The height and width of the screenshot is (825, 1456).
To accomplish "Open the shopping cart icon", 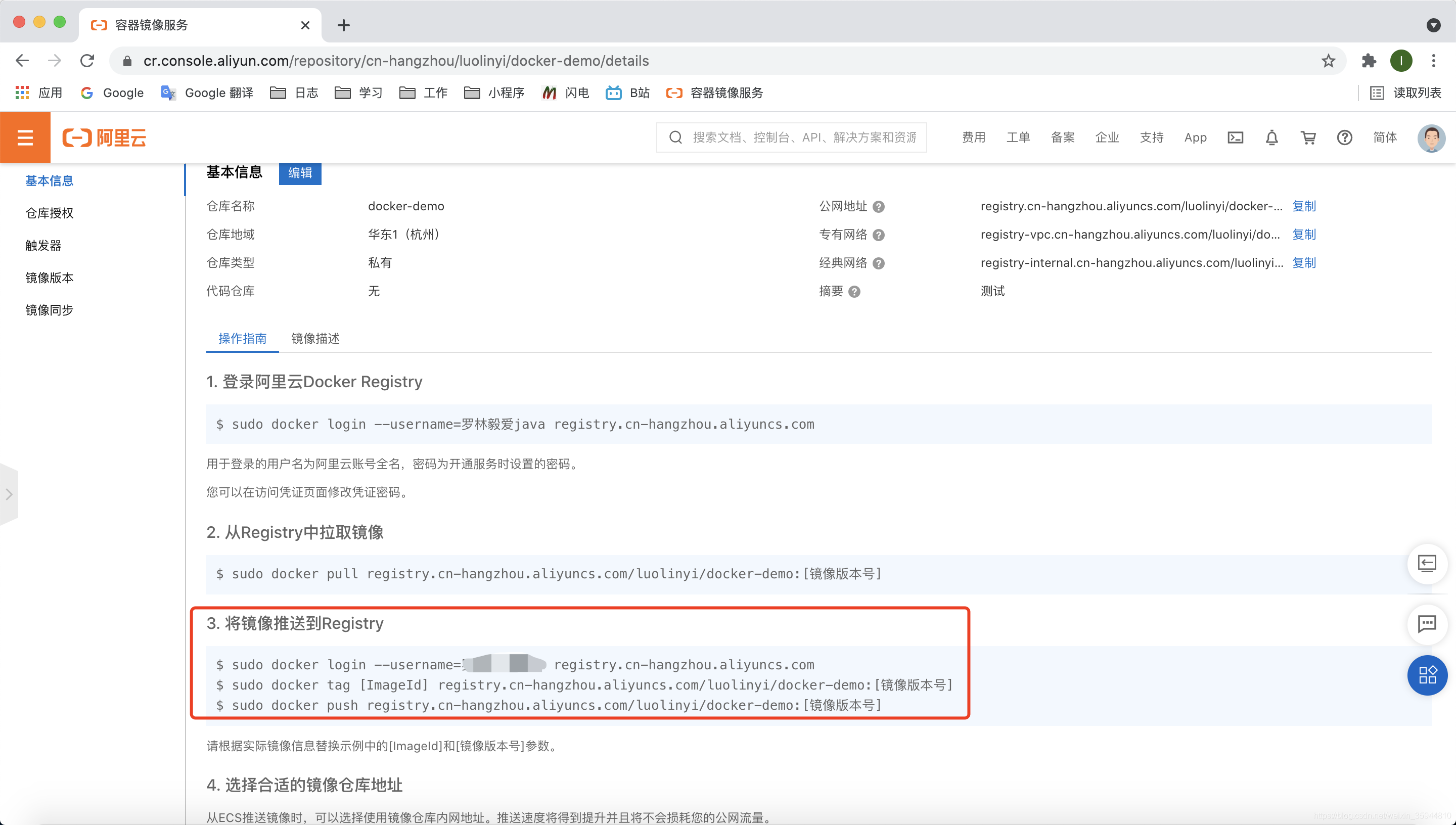I will click(x=1308, y=137).
